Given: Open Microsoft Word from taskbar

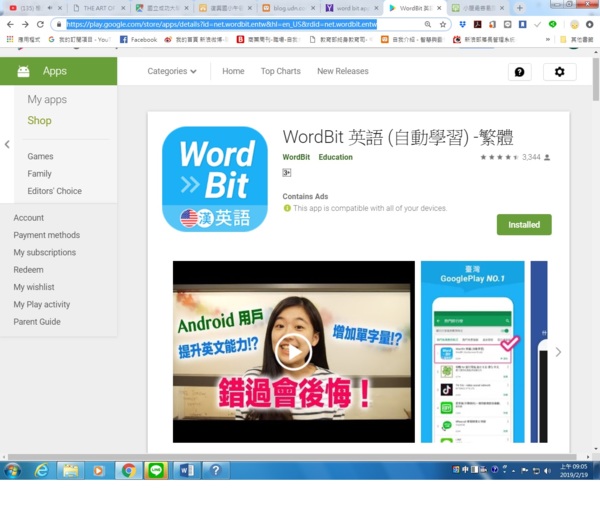Looking at the screenshot, I should tap(185, 470).
